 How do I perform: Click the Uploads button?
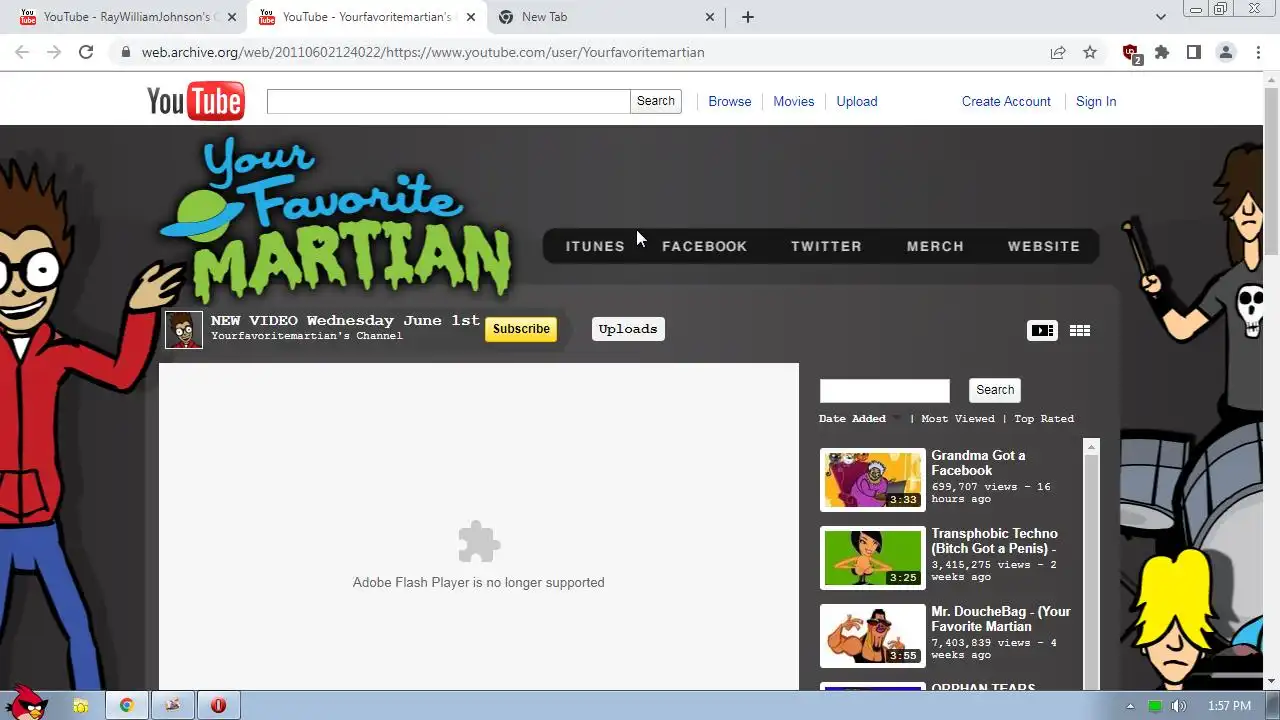point(628,329)
